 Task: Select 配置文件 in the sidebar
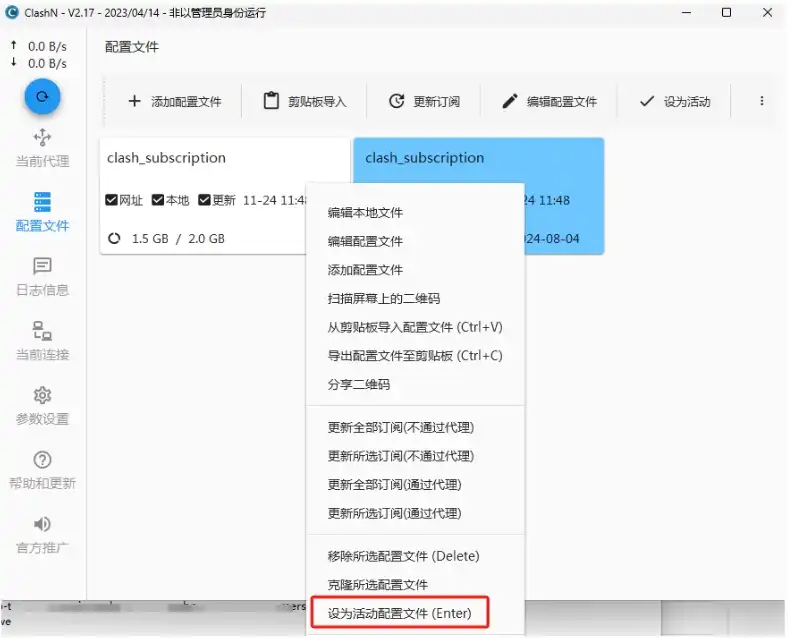42,211
